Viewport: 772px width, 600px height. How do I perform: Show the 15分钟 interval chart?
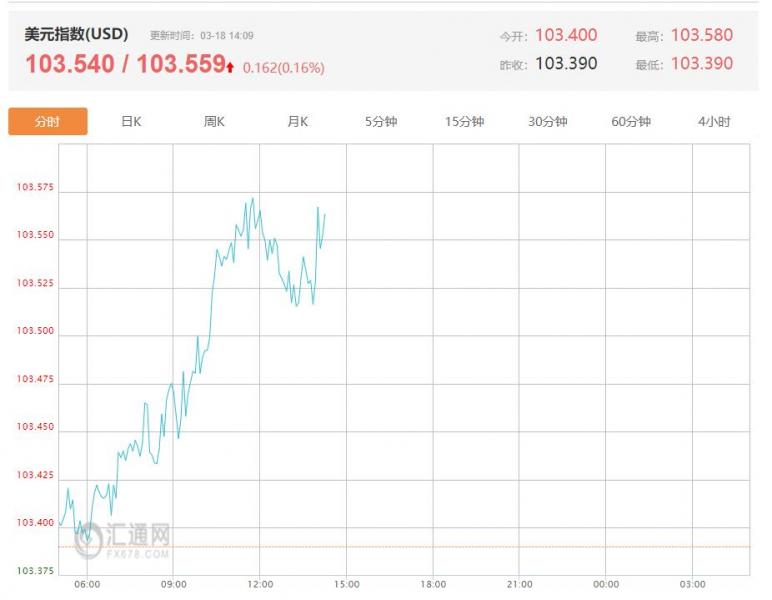(464, 122)
